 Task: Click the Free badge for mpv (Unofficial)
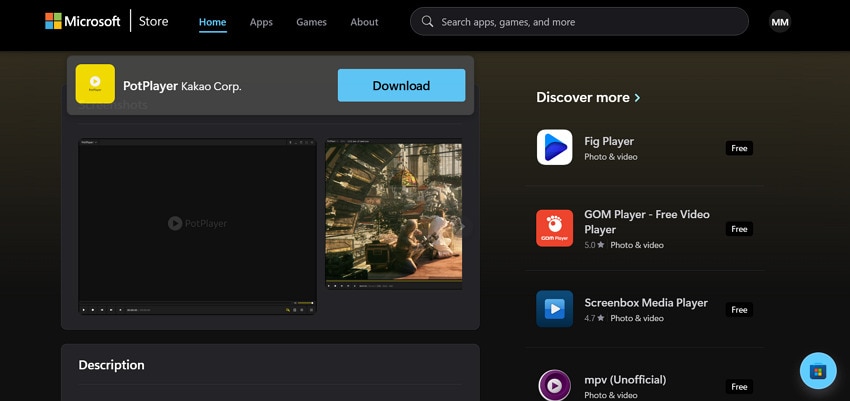coord(739,386)
